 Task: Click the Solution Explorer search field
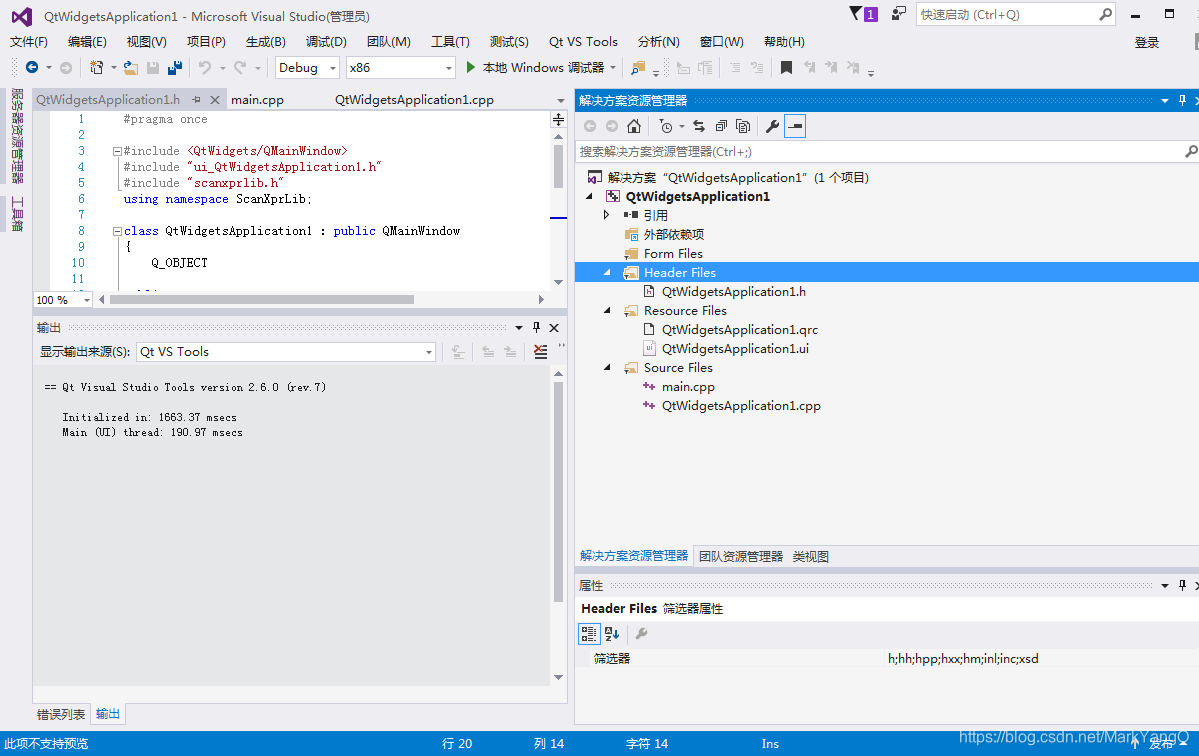click(x=879, y=151)
